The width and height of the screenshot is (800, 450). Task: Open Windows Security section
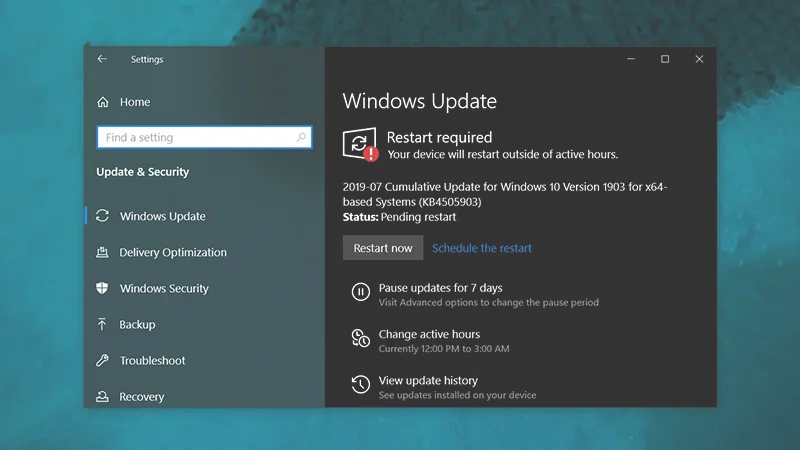(164, 289)
